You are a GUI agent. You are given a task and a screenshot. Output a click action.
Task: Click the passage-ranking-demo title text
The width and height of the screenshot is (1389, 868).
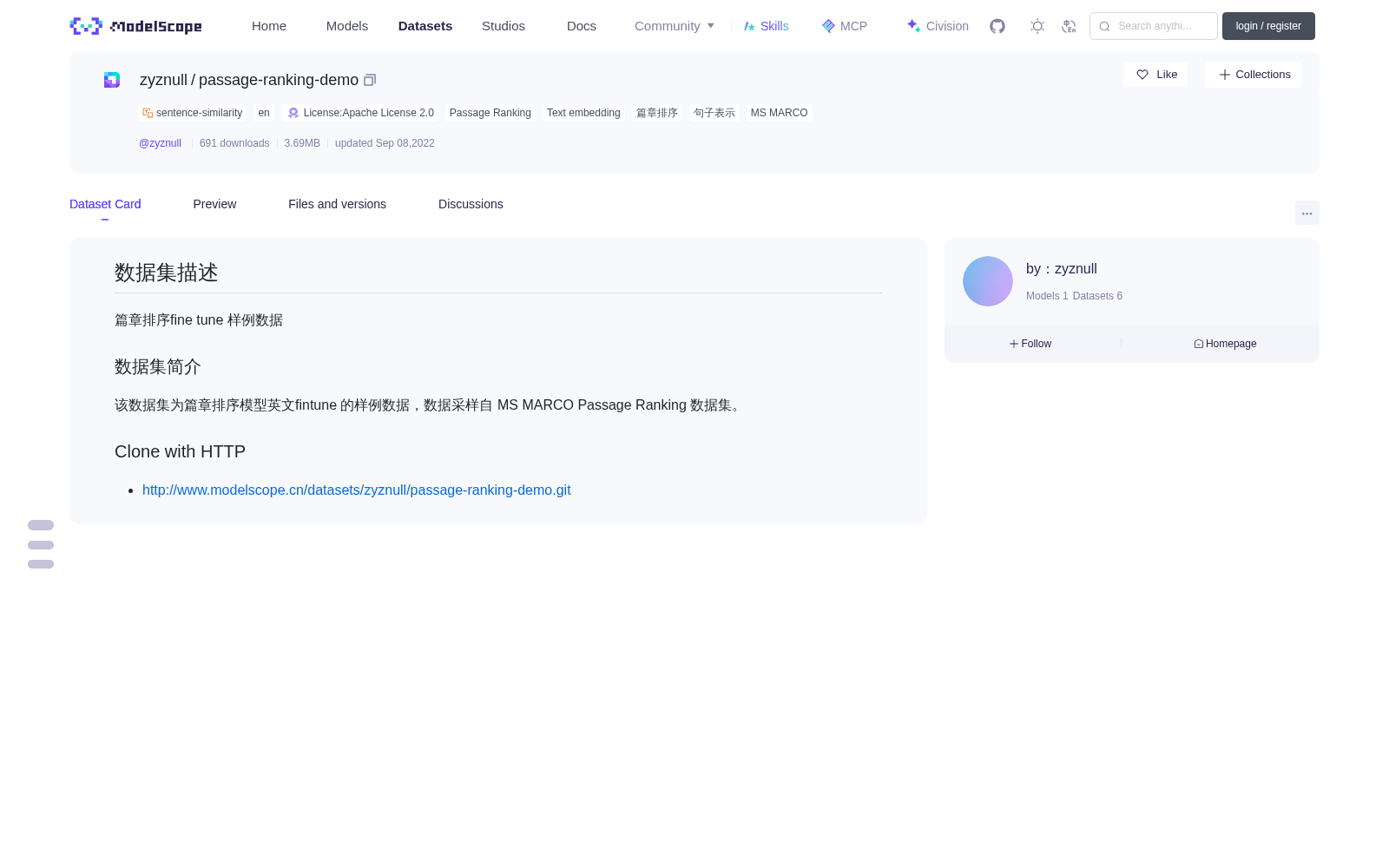tap(279, 80)
